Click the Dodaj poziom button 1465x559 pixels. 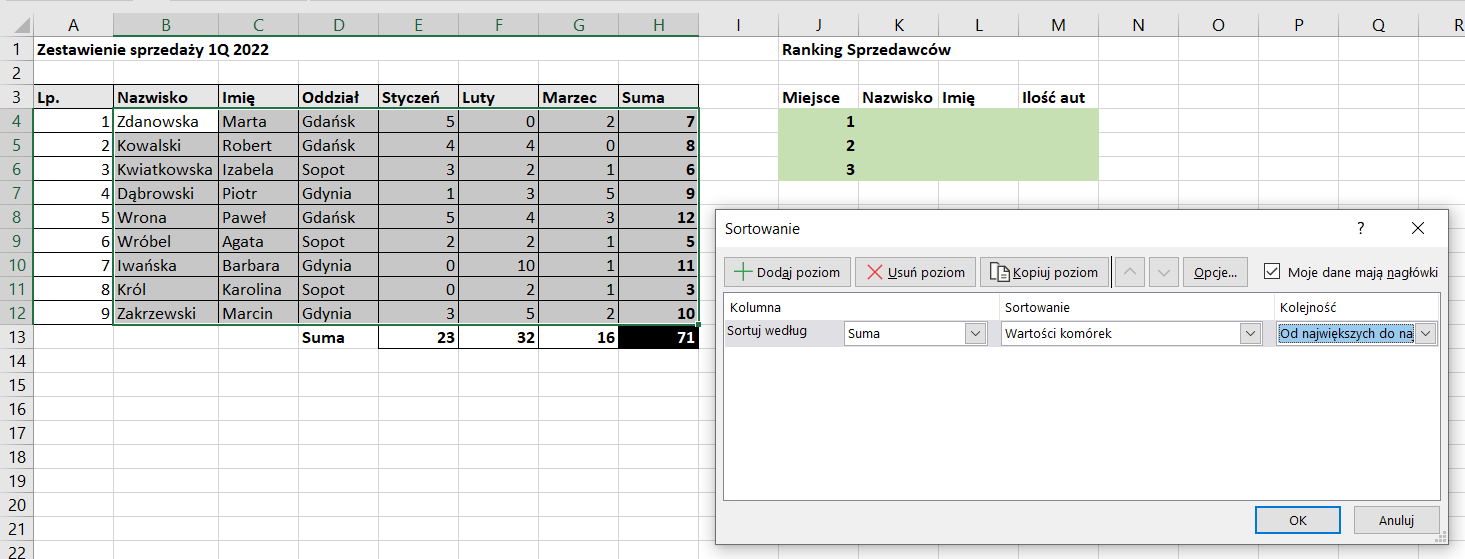[788, 272]
